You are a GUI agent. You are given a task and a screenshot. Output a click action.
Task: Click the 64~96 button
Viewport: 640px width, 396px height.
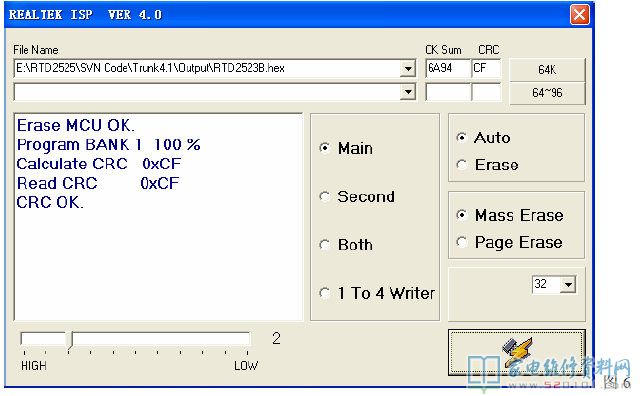[x=547, y=93]
